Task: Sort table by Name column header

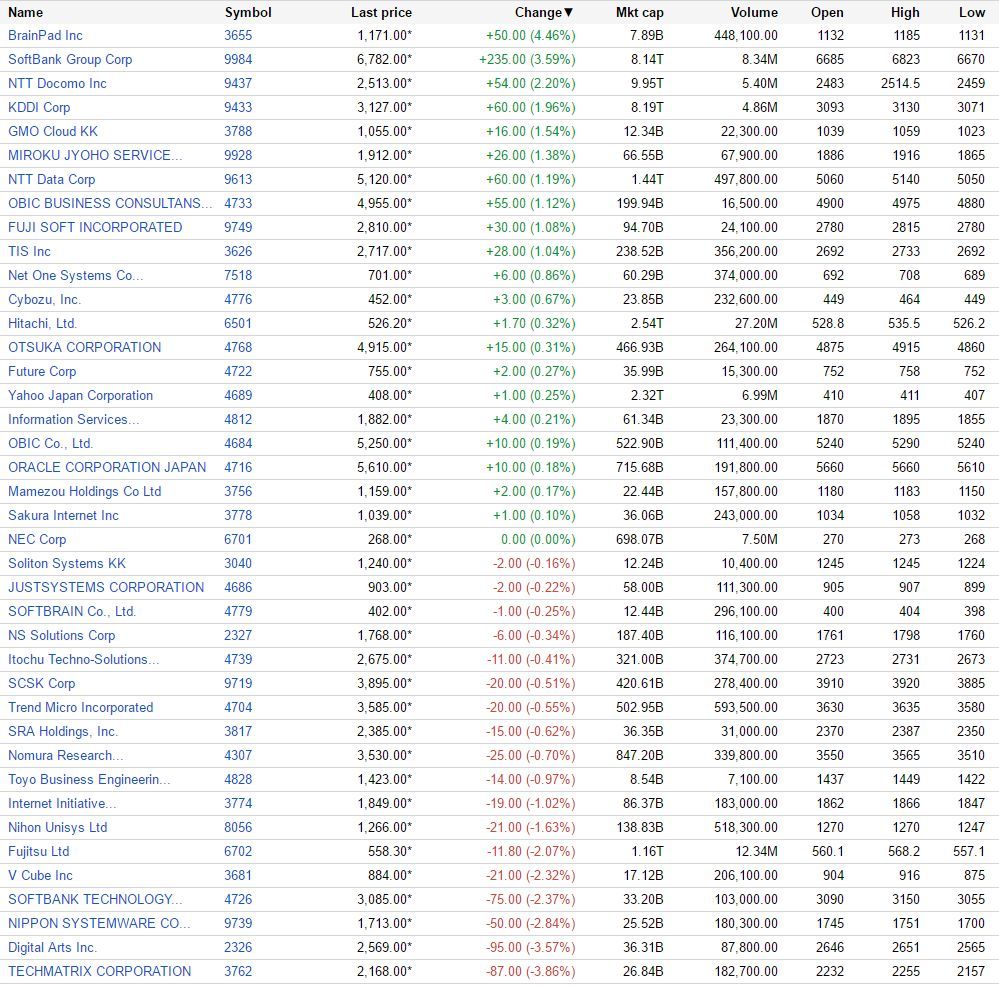Action: (x=25, y=12)
